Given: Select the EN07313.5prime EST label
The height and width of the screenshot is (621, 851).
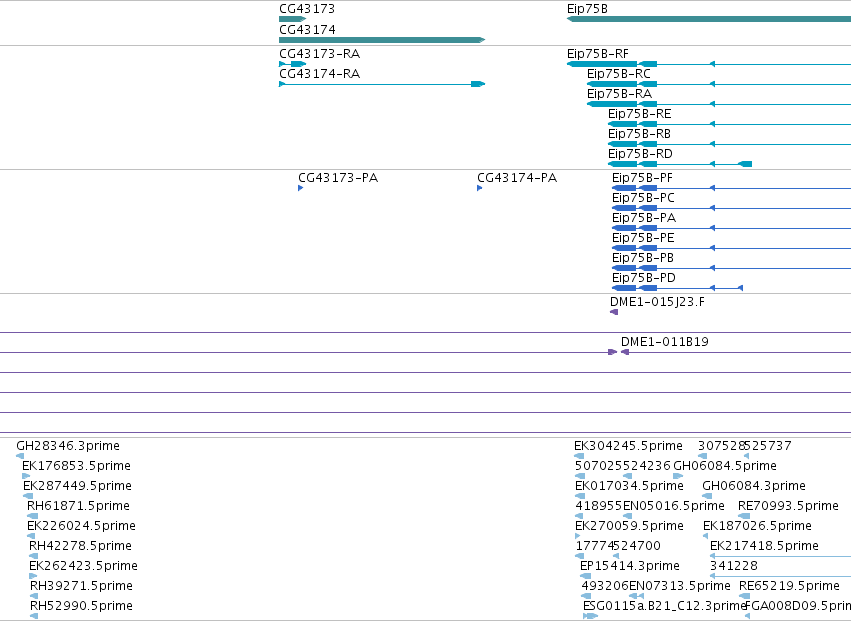Looking at the screenshot, I should 680,586.
